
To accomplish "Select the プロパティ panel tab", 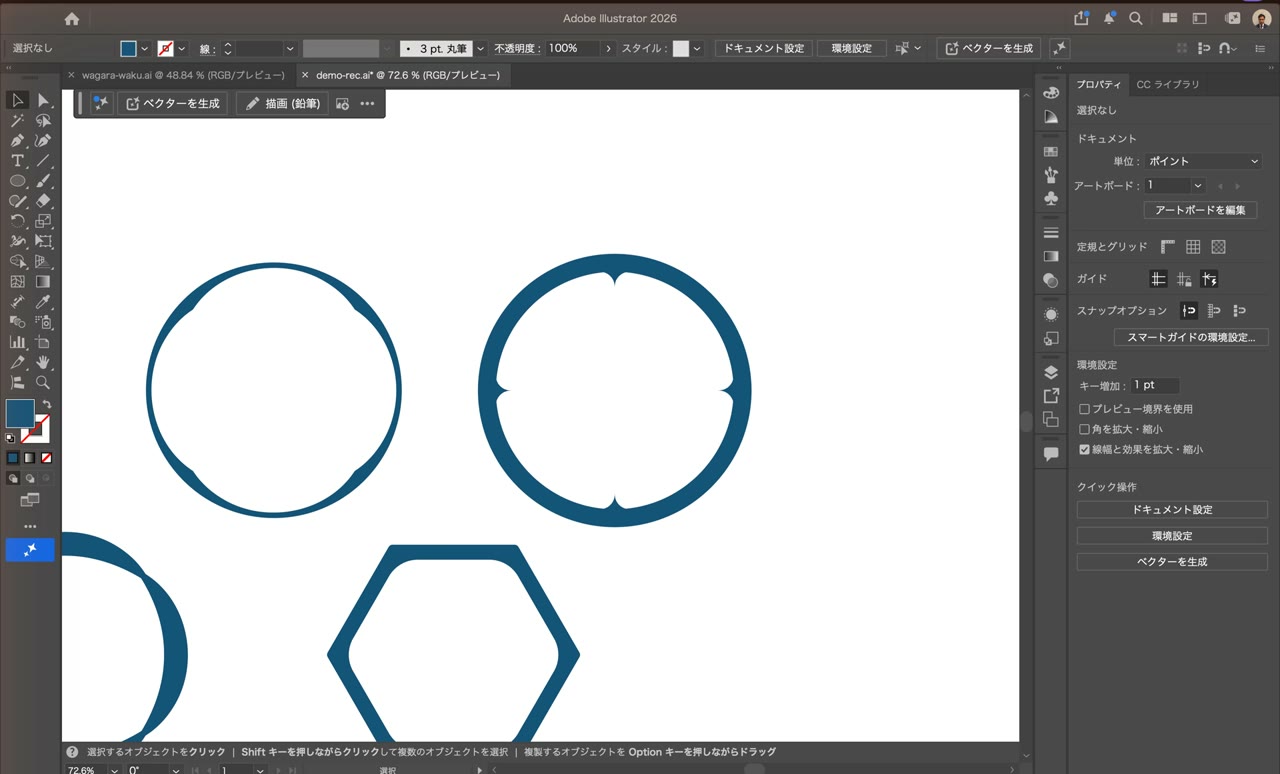I will coord(1099,85).
